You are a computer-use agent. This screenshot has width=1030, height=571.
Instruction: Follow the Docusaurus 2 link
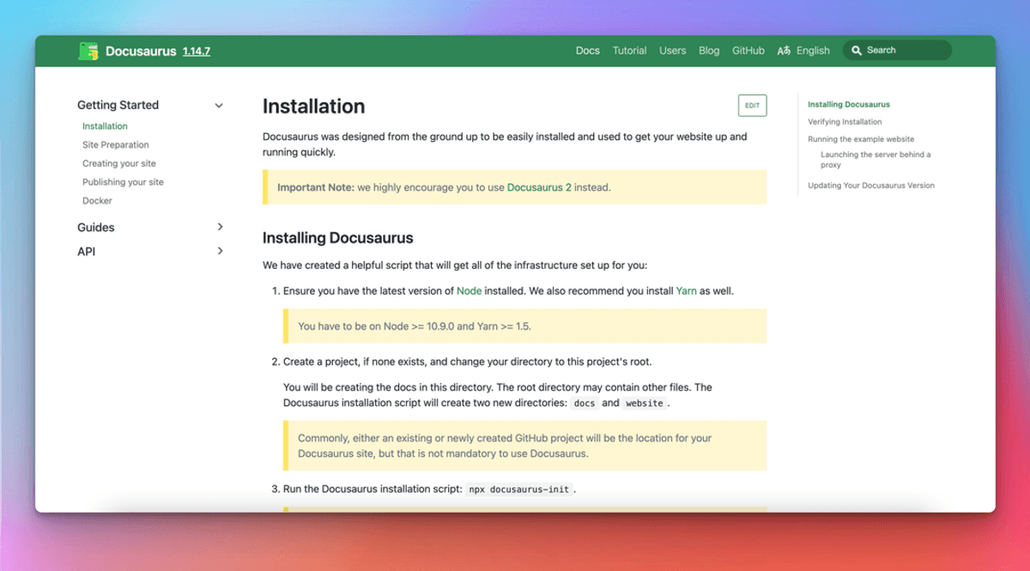point(539,187)
